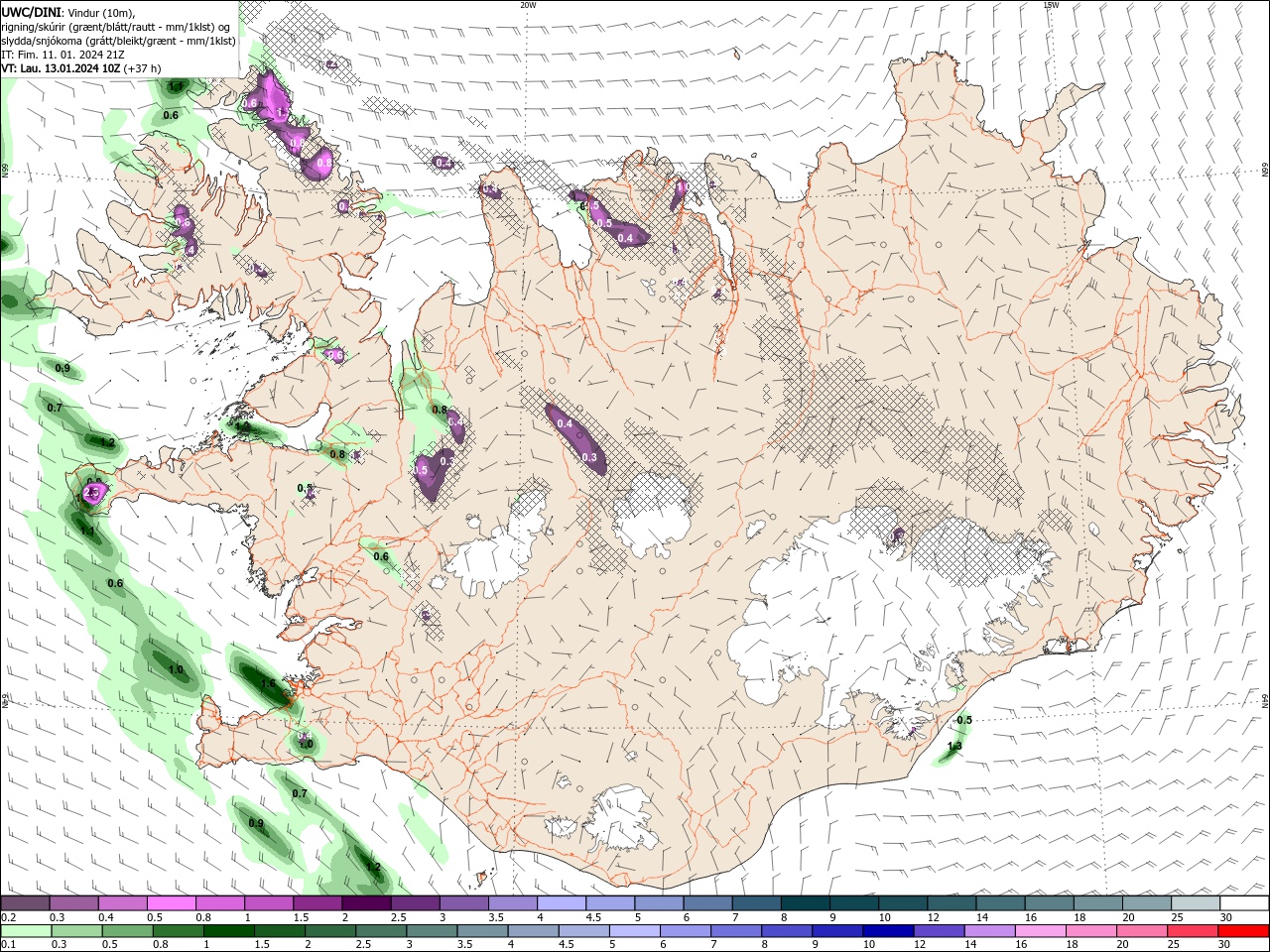Select the white above-30 swatch in the snow scale
This screenshot has width=1270, height=952.
click(1243, 903)
